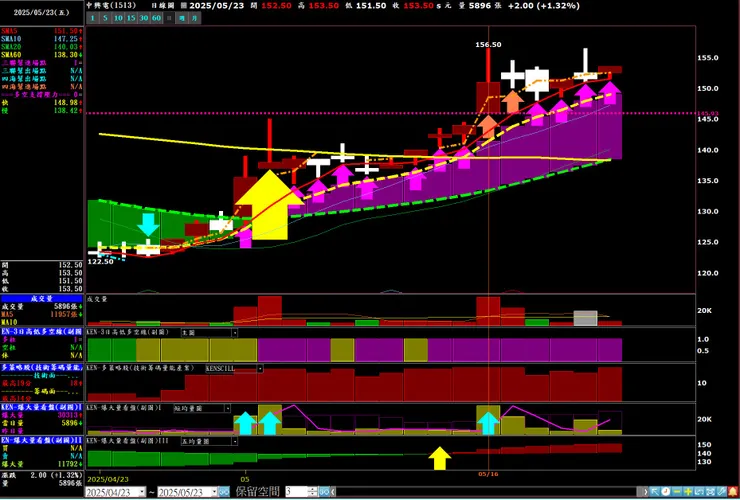The width and height of the screenshot is (740, 500).
Task: Open the end date 2025/05/23 dropdown
Action: tap(214, 492)
